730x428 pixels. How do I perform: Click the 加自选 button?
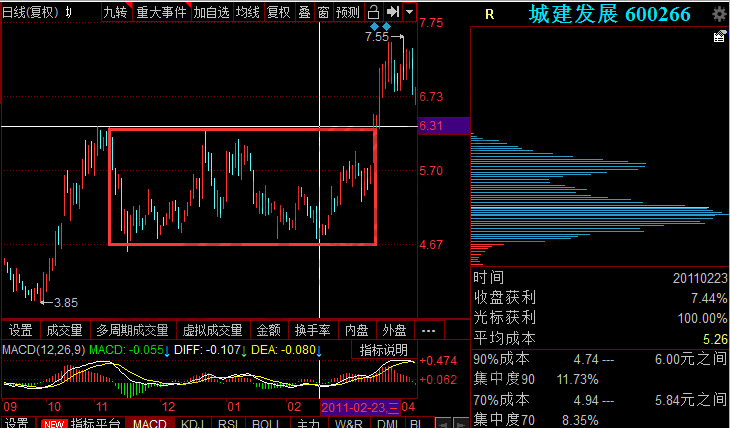211,12
